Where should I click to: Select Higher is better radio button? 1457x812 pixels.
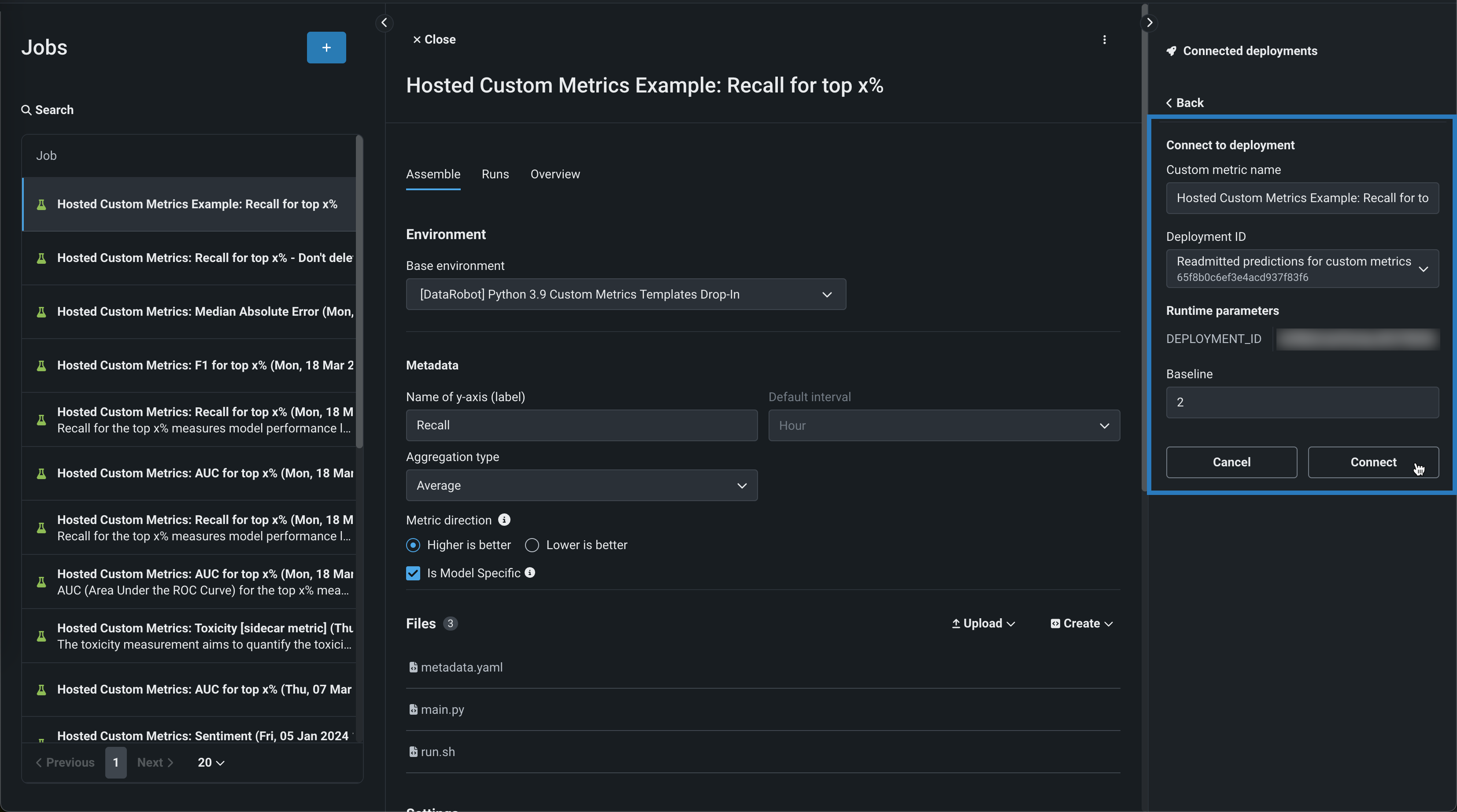(x=413, y=545)
